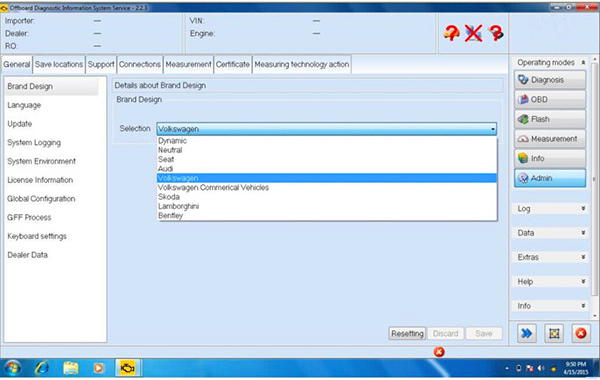Click the fullscreen frame icon button
Screen dimensions: 600x380
(x=554, y=333)
